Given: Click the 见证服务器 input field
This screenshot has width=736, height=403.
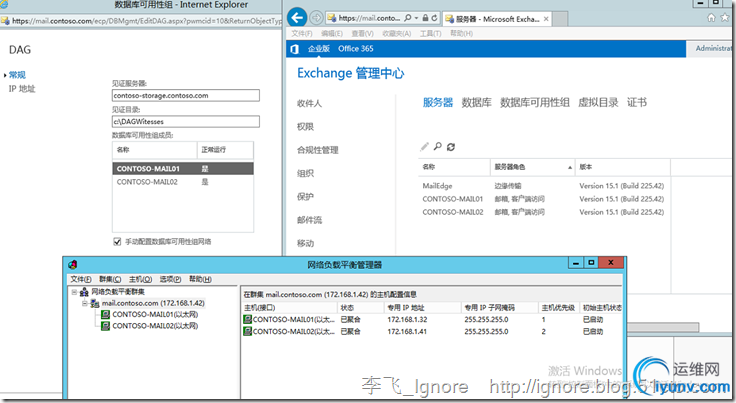Looking at the screenshot, I should pyautogui.click(x=186, y=95).
